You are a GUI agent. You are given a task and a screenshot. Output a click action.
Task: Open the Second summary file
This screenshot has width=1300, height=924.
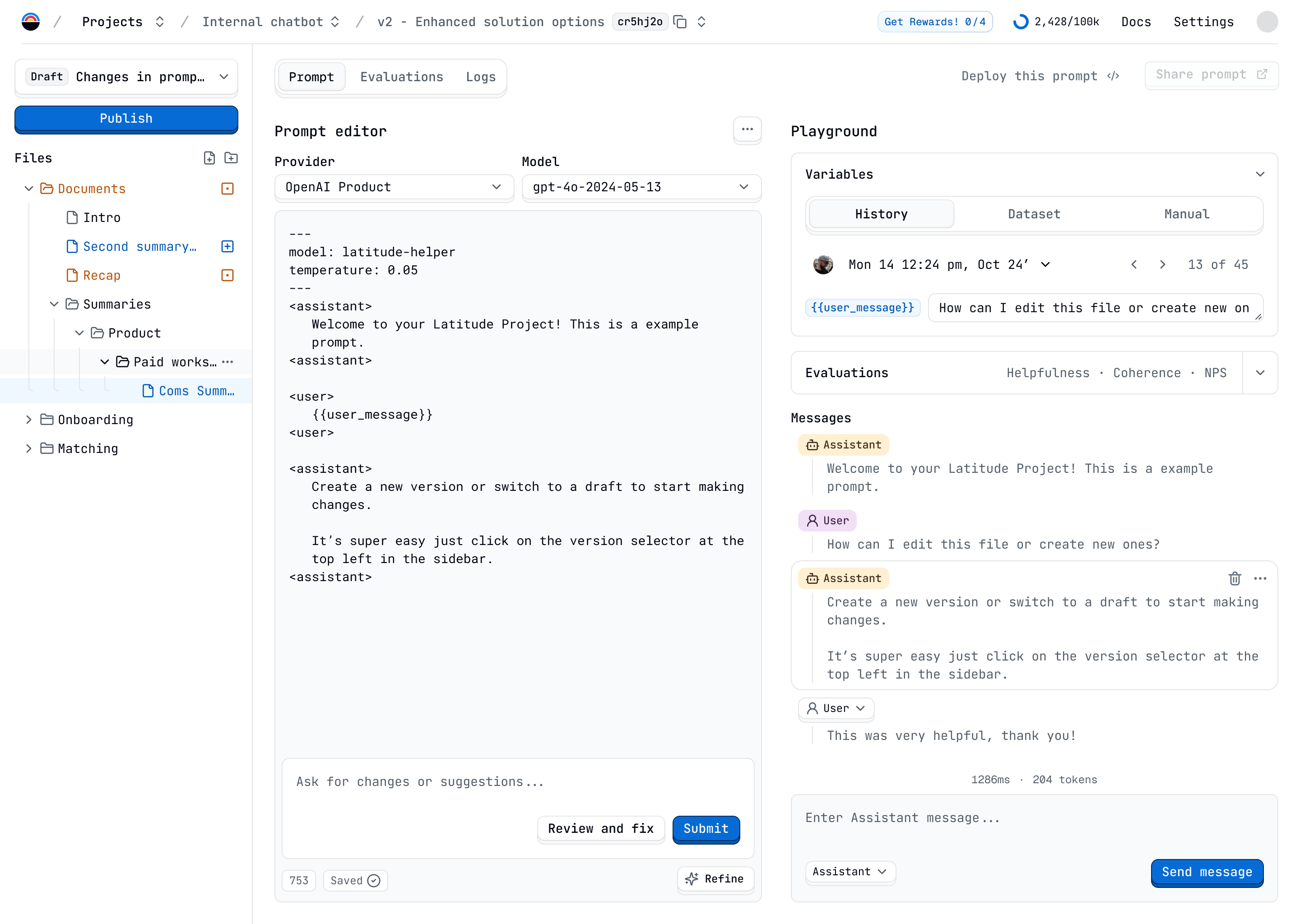pos(131,246)
